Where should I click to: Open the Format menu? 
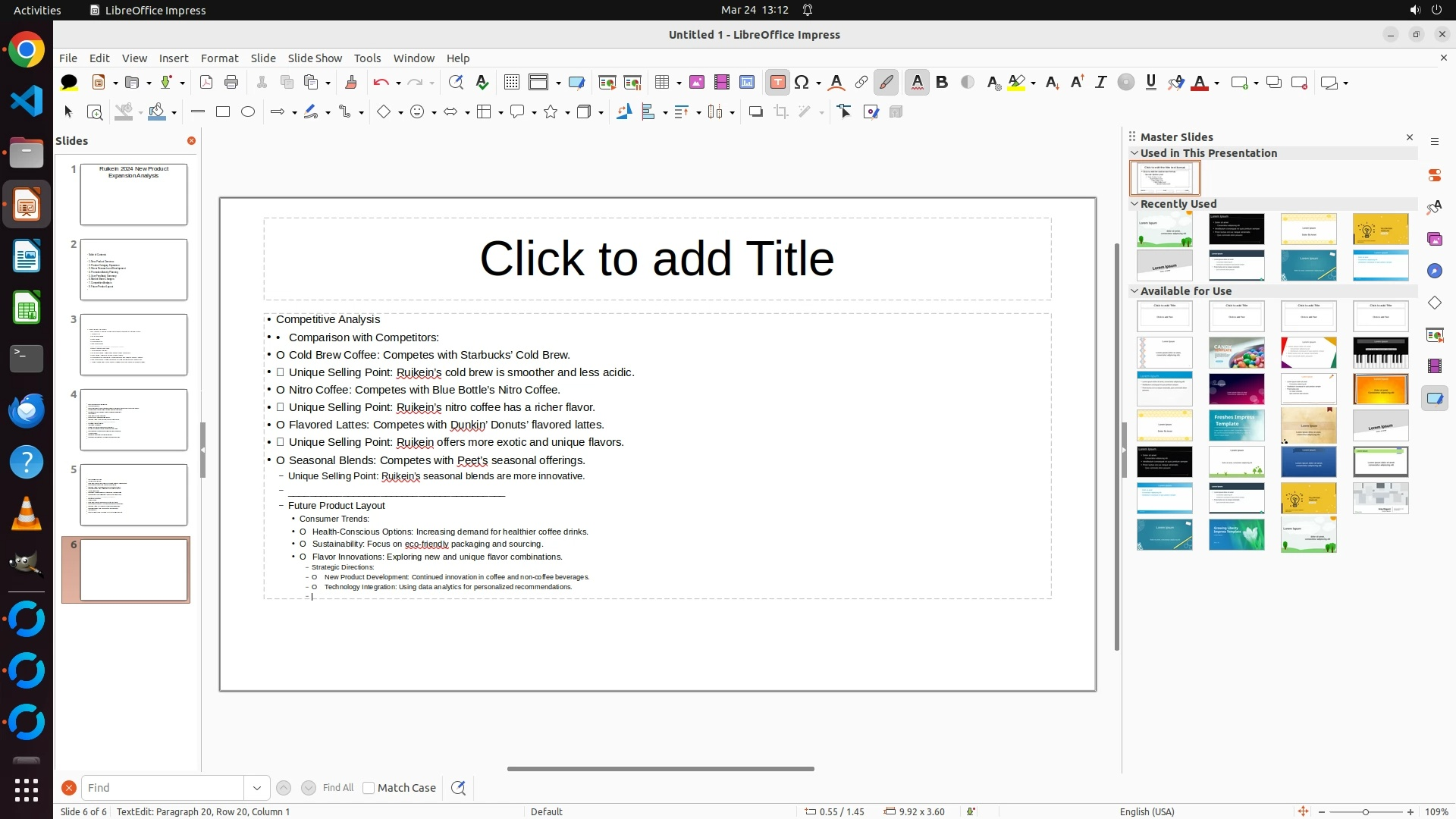click(219, 58)
